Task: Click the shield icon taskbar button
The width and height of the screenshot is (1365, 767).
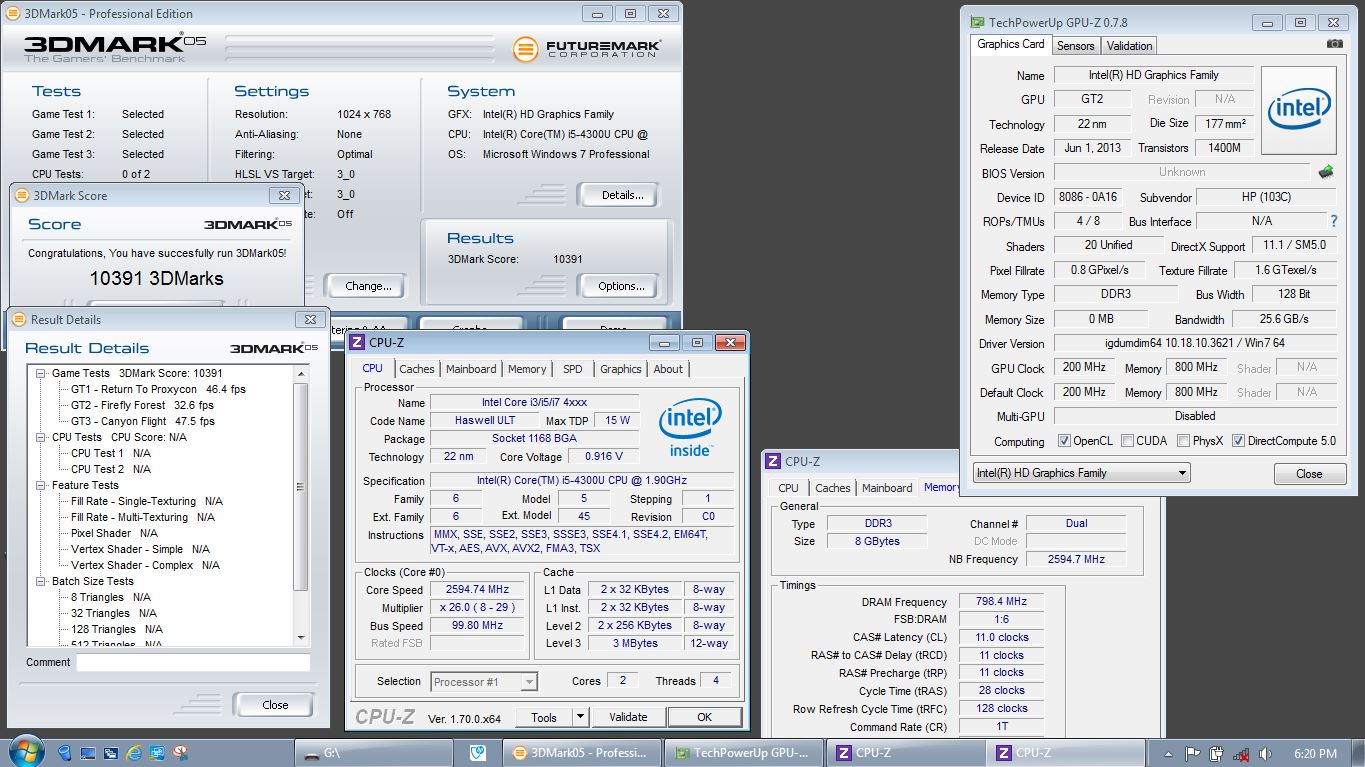Action: pos(476,753)
